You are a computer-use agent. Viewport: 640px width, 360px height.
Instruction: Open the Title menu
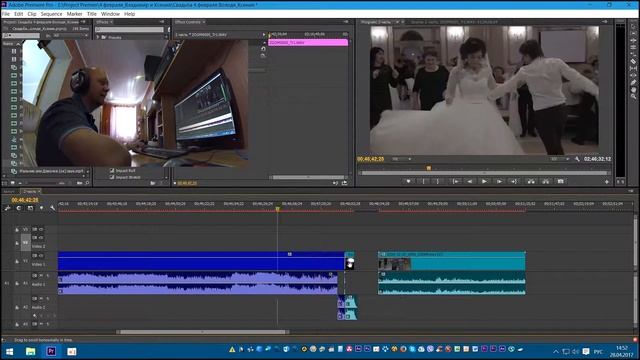(92, 14)
